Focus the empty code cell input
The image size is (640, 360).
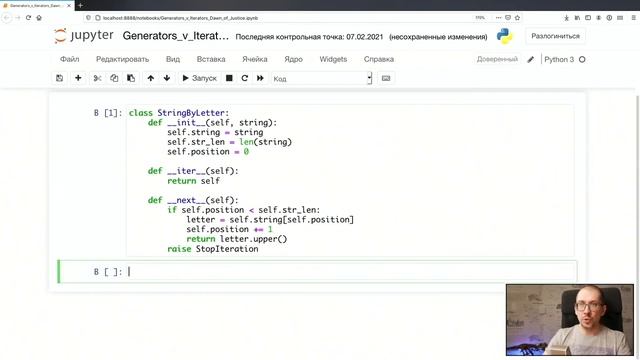coord(351,271)
